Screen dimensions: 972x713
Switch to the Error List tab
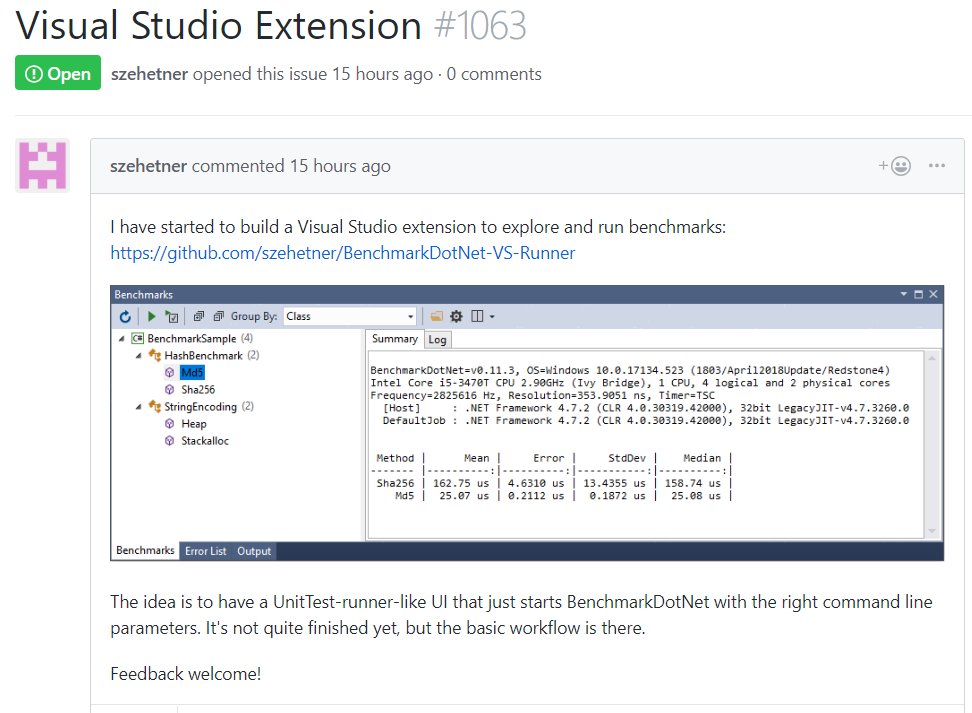(205, 551)
